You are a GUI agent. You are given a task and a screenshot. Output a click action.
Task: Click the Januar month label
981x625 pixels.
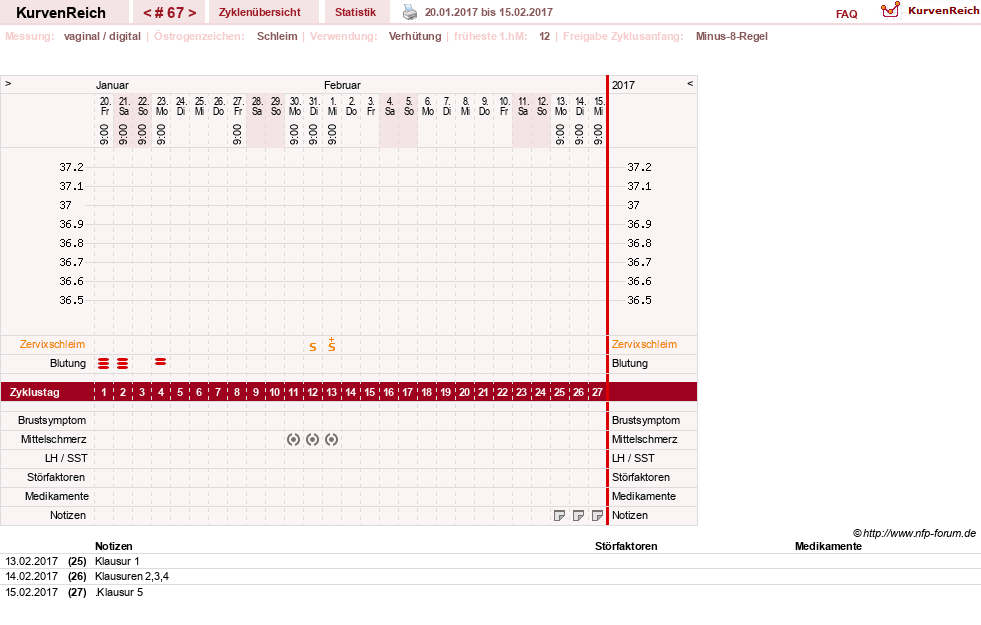tap(112, 85)
